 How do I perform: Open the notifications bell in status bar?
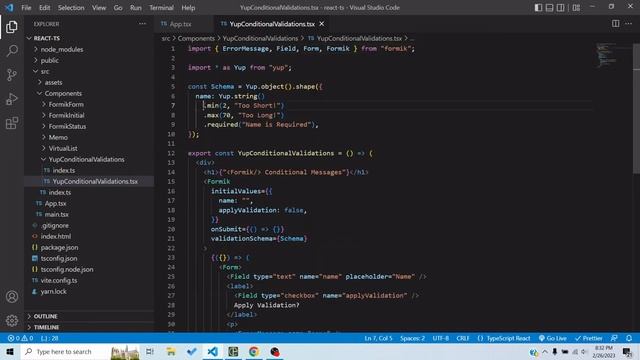pyautogui.click(x=629, y=338)
